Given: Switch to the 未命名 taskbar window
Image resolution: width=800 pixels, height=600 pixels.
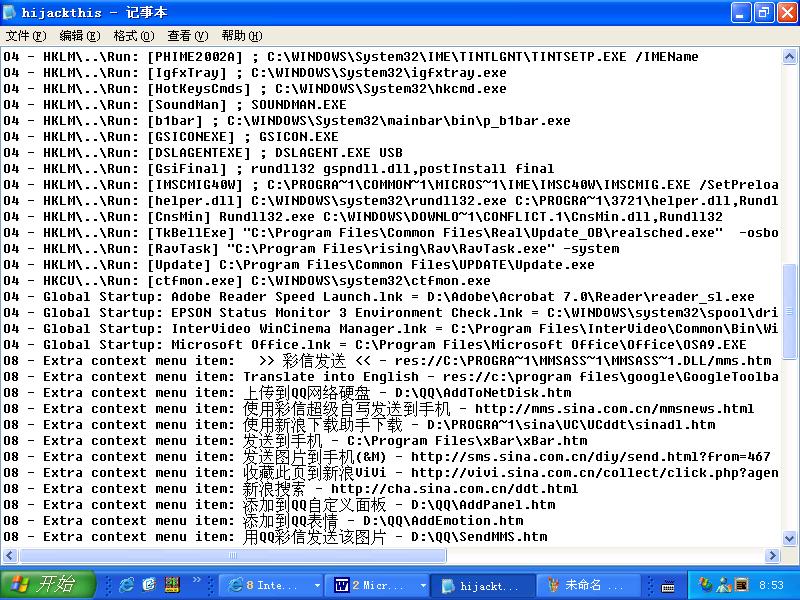Looking at the screenshot, I should point(588,585).
